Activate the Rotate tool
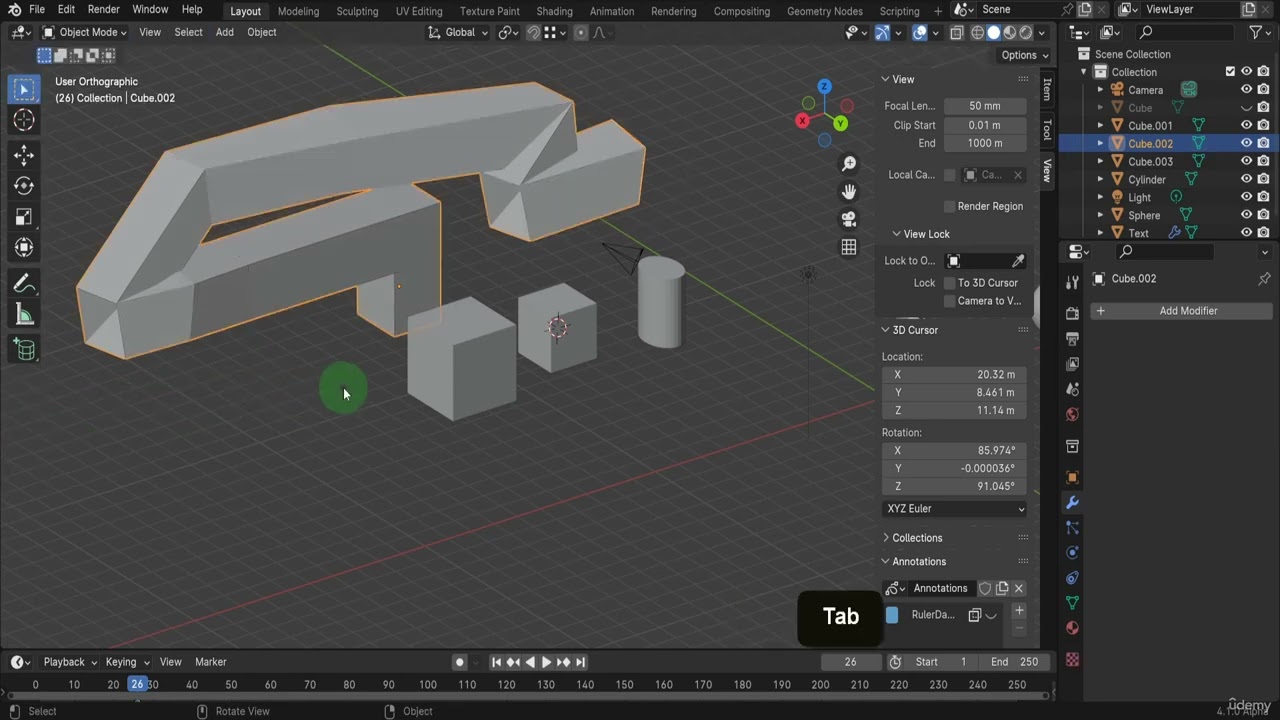The image size is (1280, 720). 24,186
